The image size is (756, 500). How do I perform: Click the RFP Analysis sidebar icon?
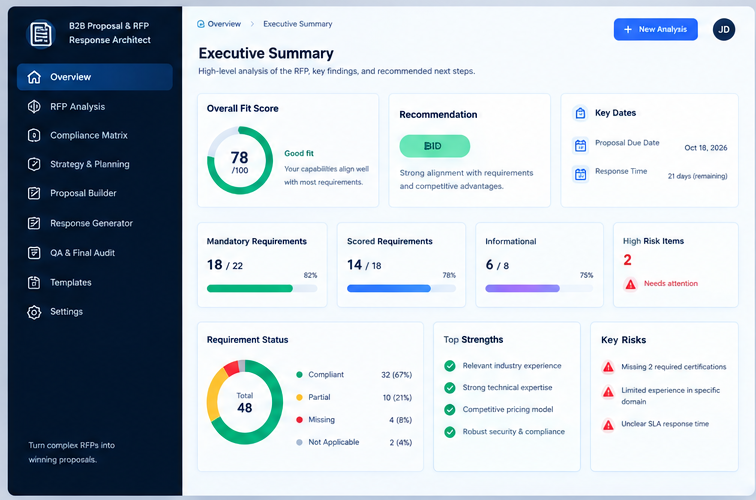[34, 107]
